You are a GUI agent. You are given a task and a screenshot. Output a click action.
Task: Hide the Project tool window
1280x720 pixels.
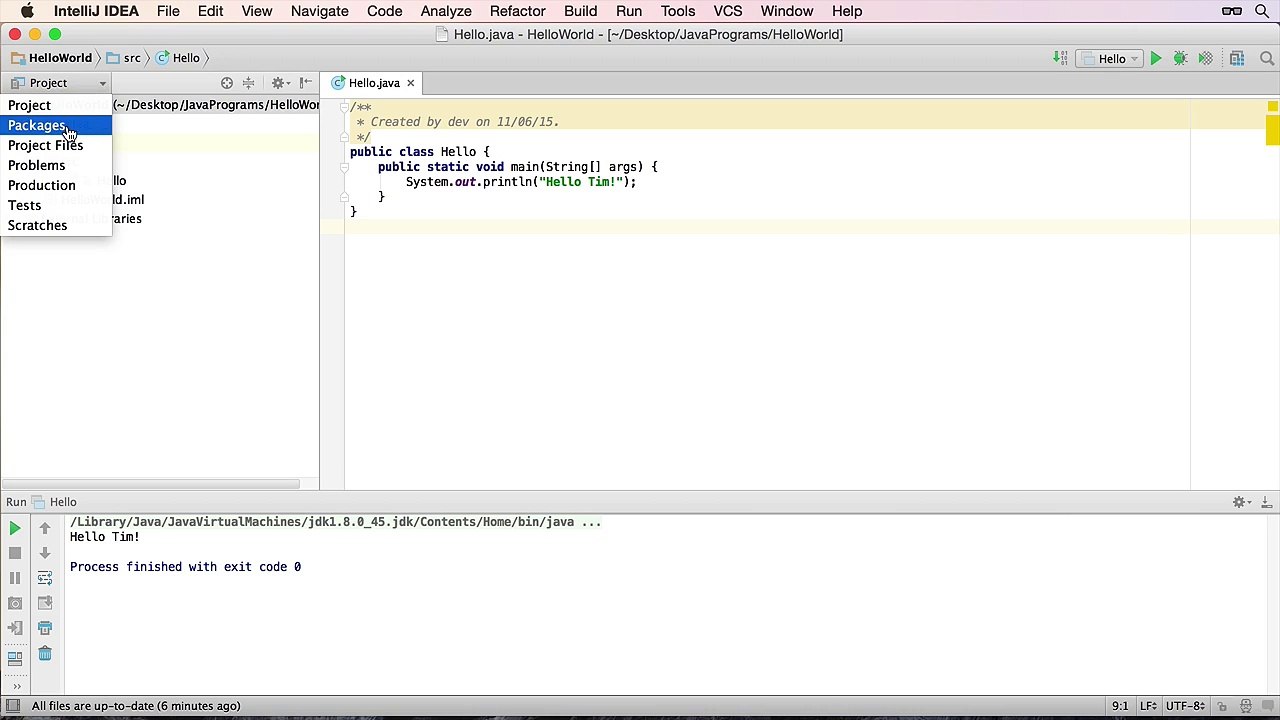click(306, 83)
